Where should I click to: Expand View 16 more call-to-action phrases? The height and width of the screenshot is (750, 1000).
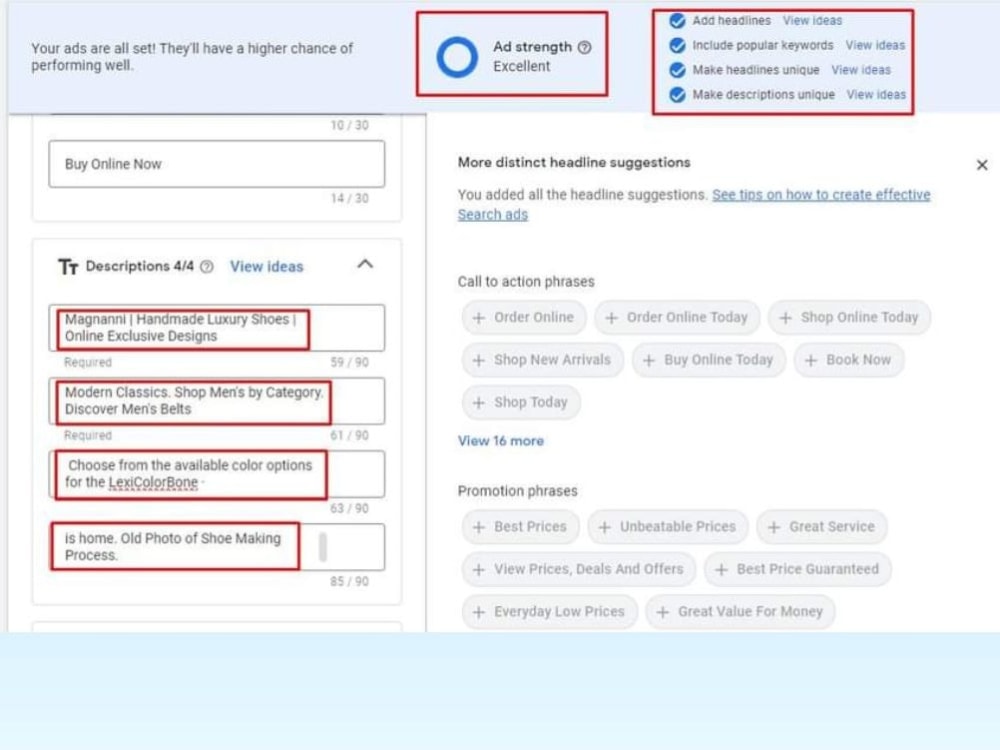click(501, 441)
